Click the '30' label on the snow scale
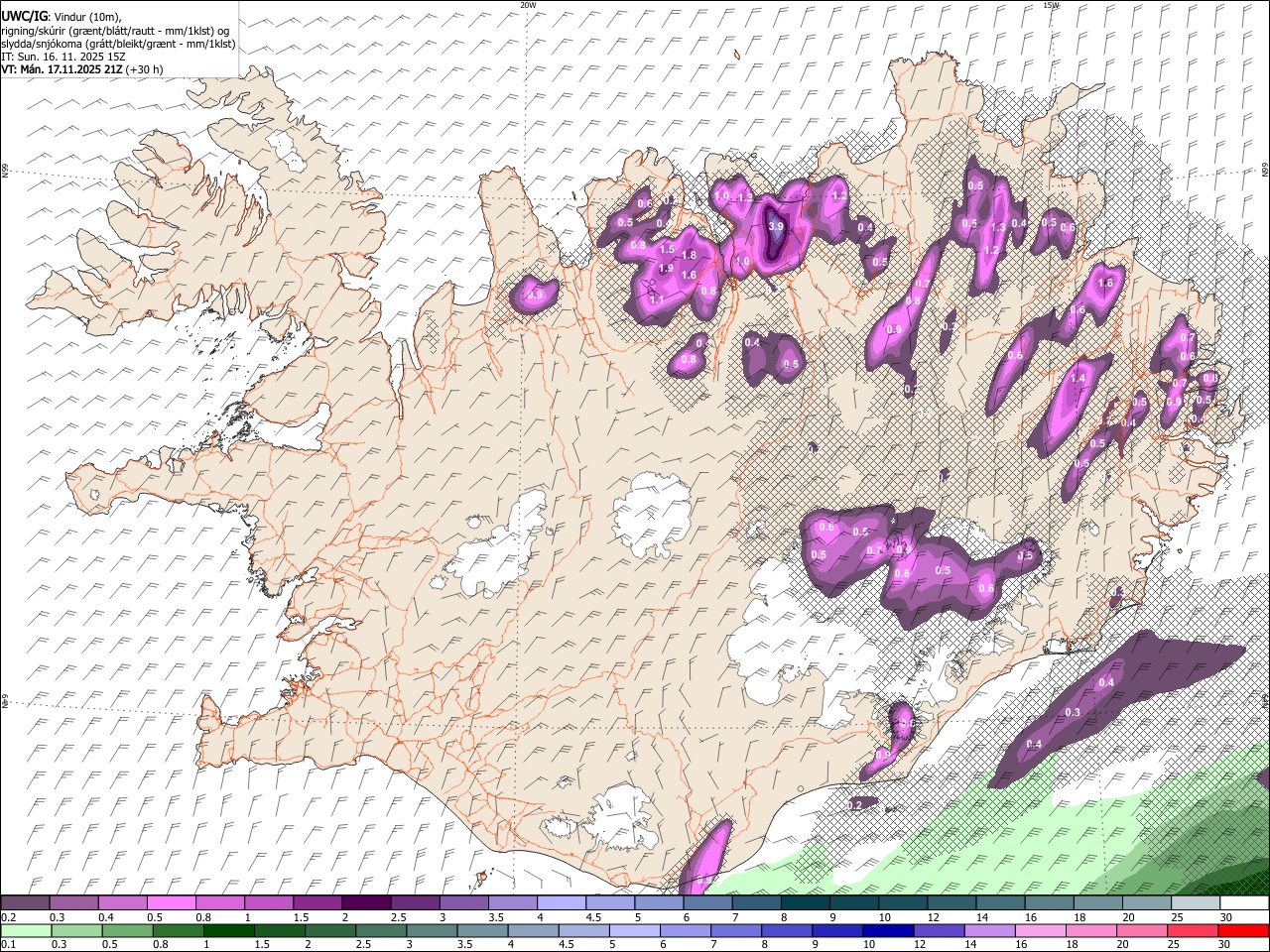The width and height of the screenshot is (1270, 952). (1226, 917)
